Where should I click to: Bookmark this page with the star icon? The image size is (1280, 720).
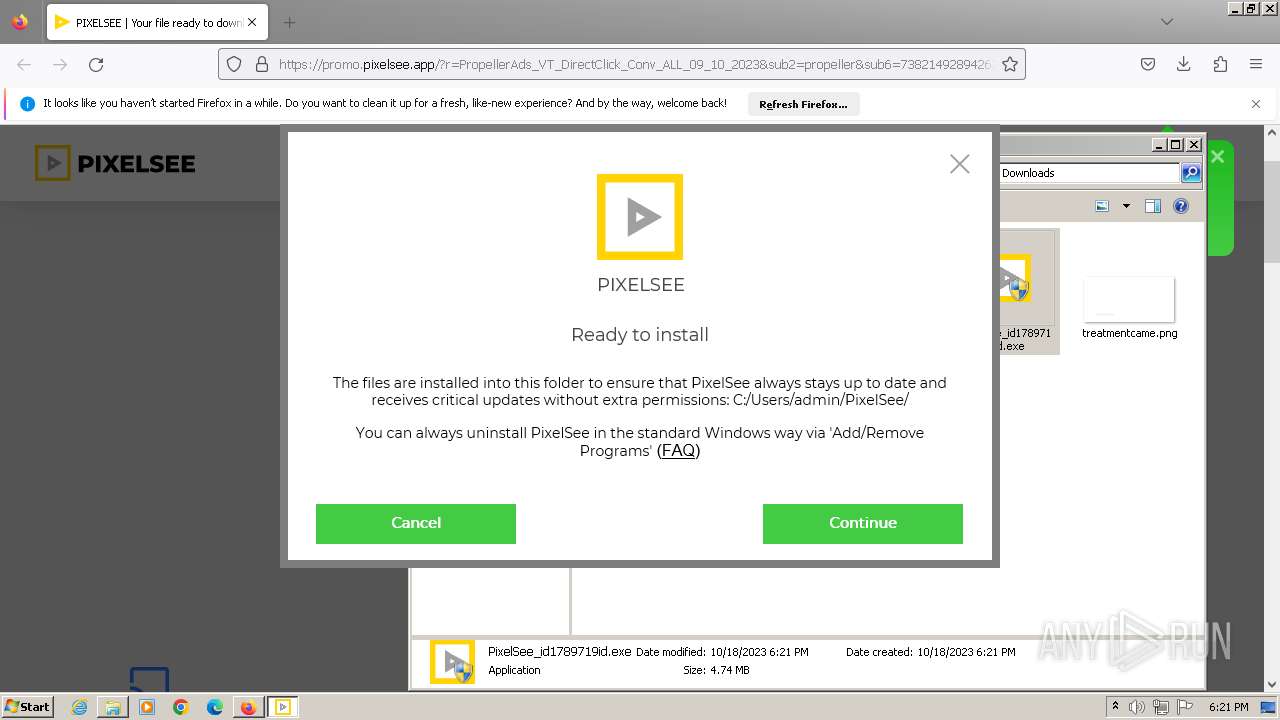[x=1010, y=64]
